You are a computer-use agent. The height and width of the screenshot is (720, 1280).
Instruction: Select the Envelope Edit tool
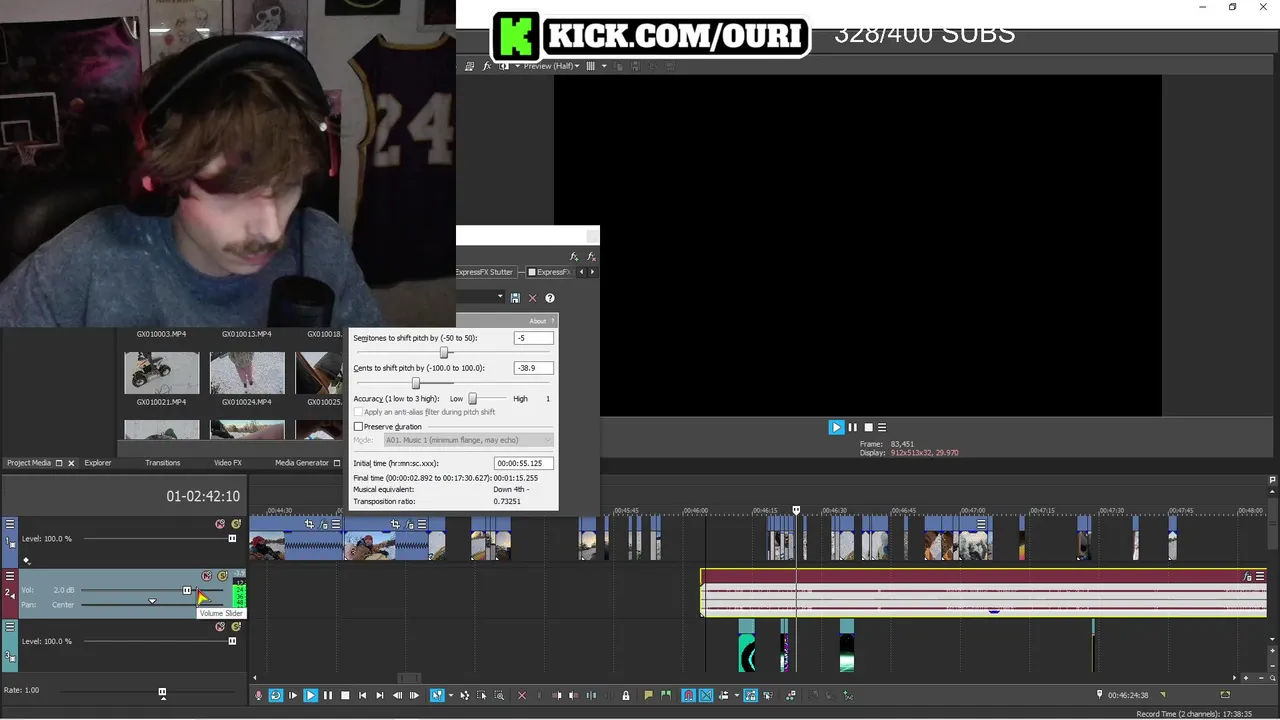(465, 695)
